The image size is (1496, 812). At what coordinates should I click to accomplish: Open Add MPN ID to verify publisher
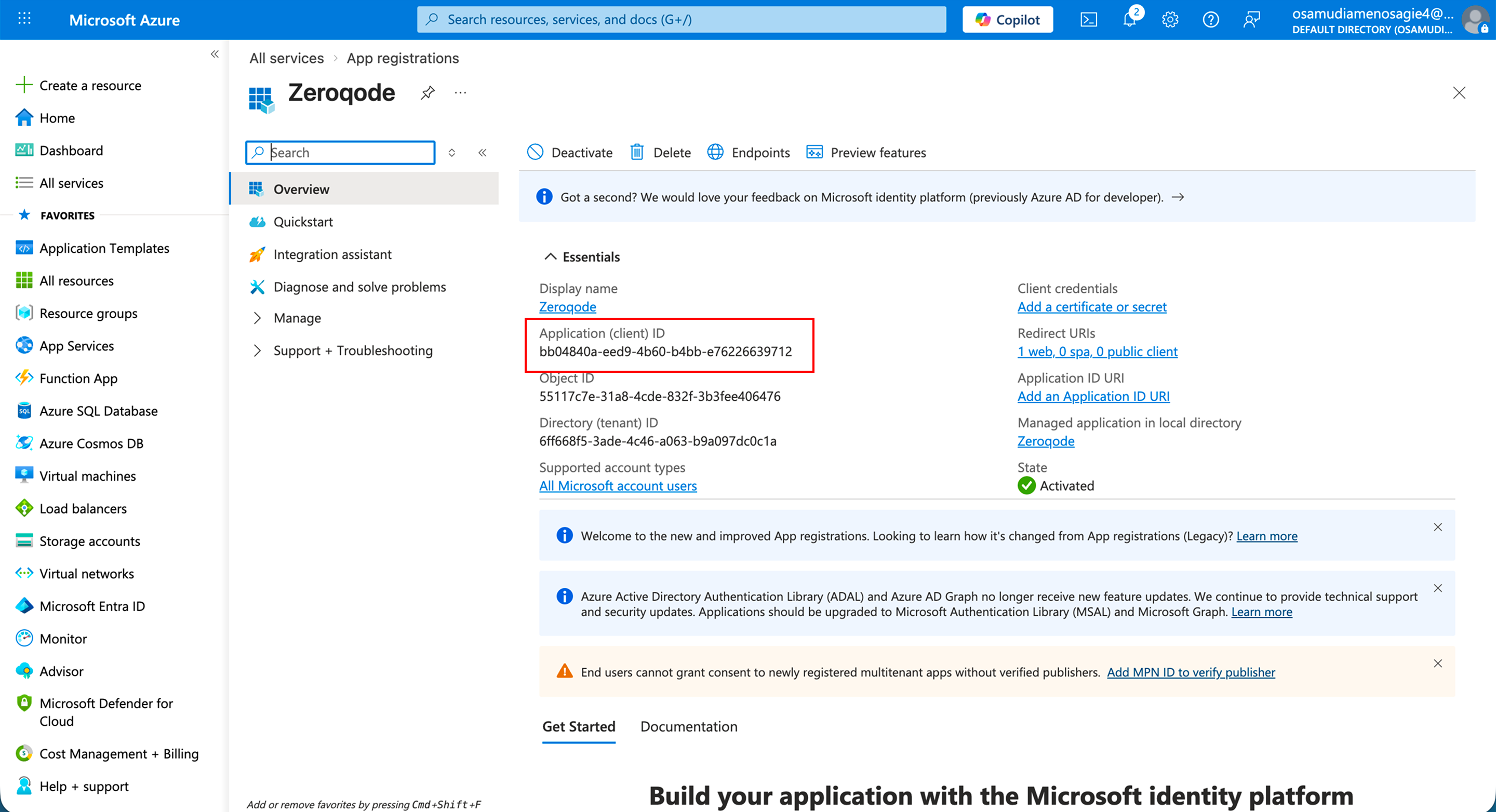point(1191,672)
